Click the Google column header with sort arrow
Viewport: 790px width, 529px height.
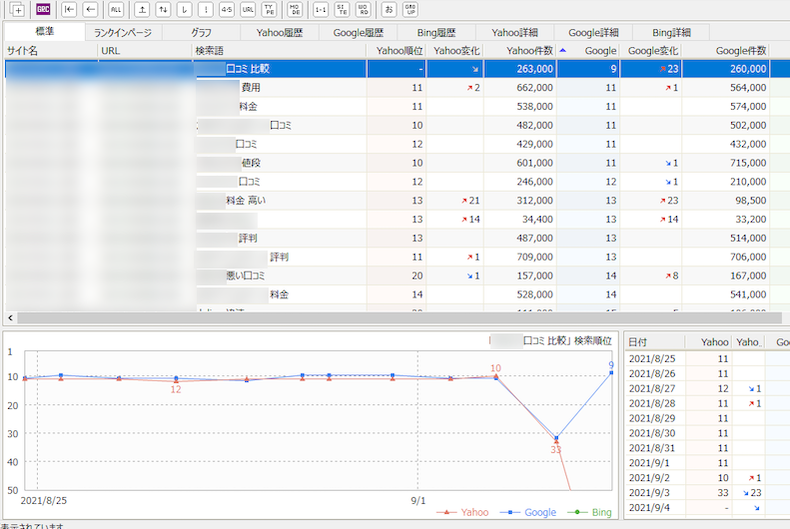(588, 51)
